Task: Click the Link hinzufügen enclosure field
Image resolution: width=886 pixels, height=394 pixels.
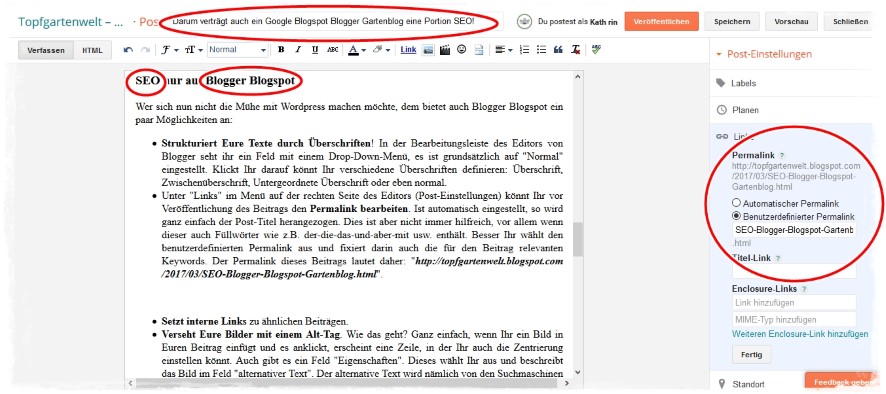Action: [x=794, y=302]
